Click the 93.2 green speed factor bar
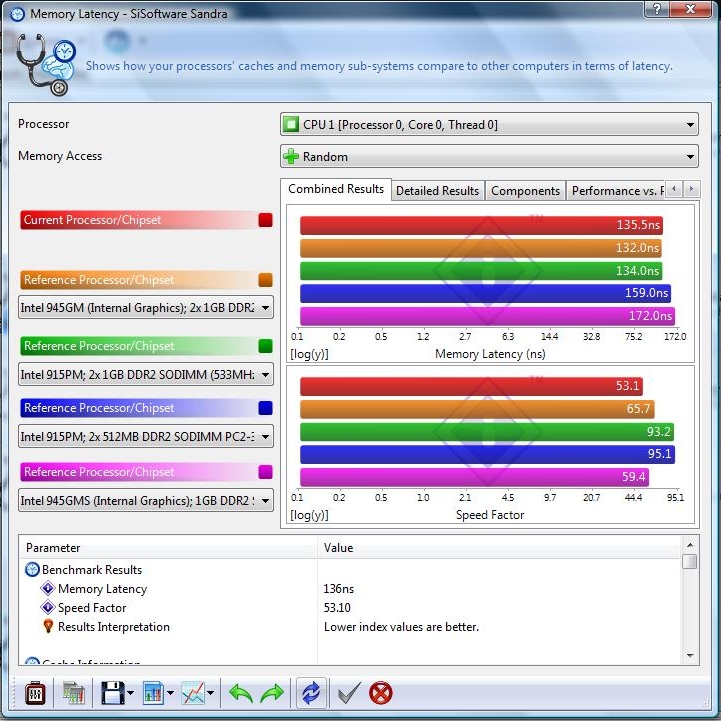The width and height of the screenshot is (721, 721). (487, 431)
